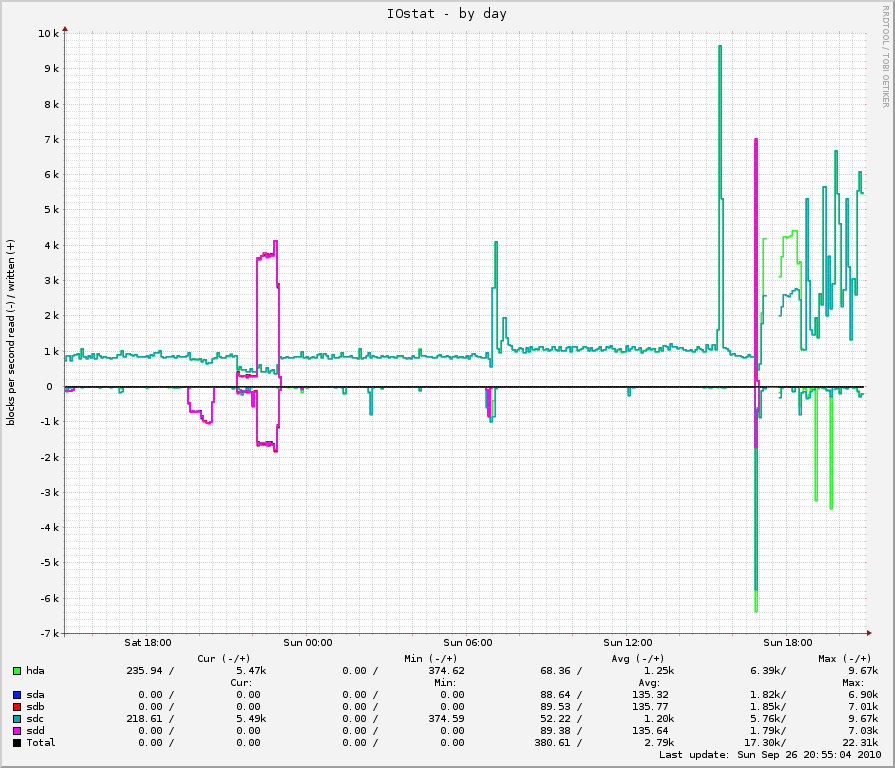Click the 'Last update' timestamp text

pyautogui.click(x=770, y=755)
